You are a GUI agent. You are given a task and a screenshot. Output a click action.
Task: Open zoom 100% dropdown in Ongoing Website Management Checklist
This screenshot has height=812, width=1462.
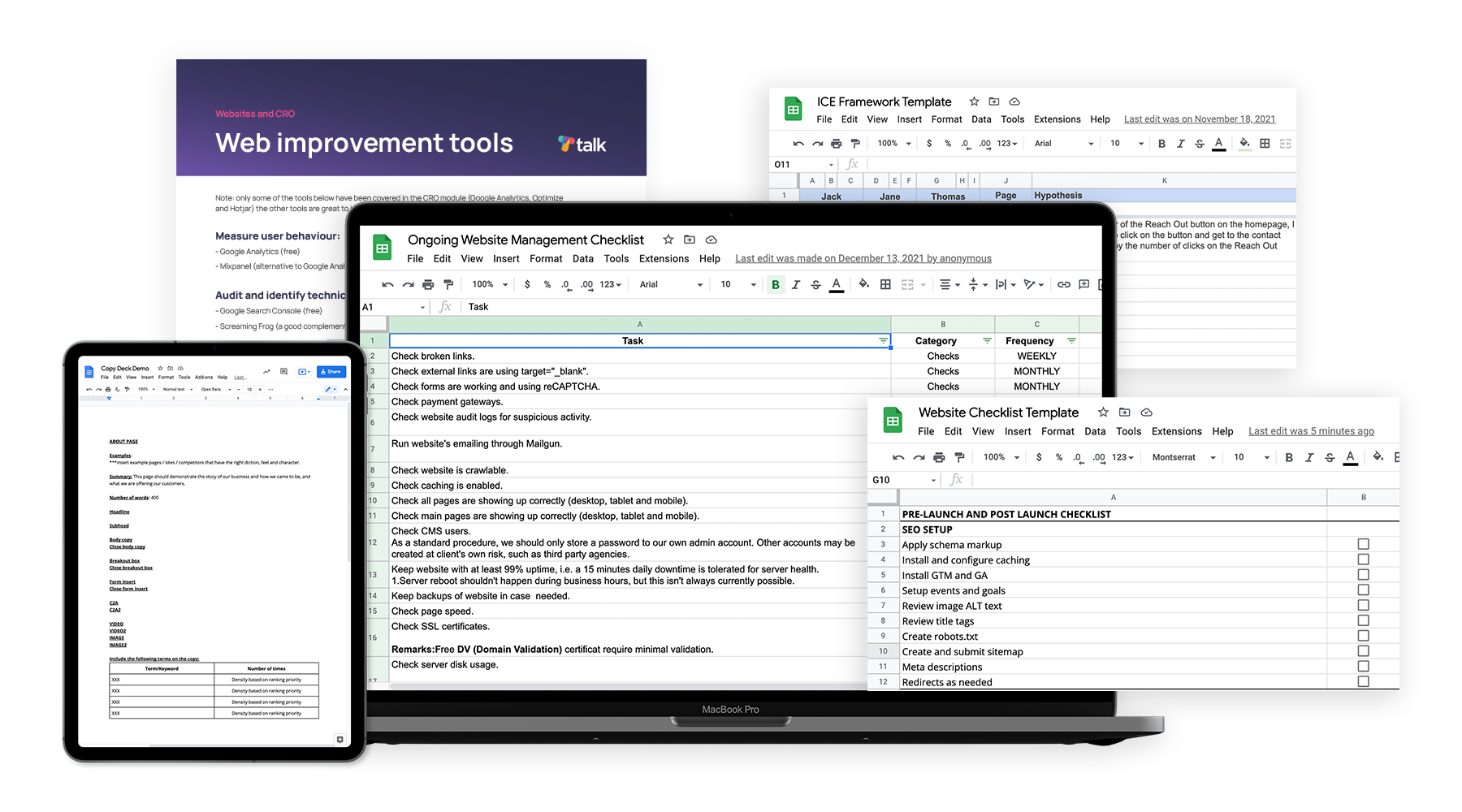(x=490, y=285)
